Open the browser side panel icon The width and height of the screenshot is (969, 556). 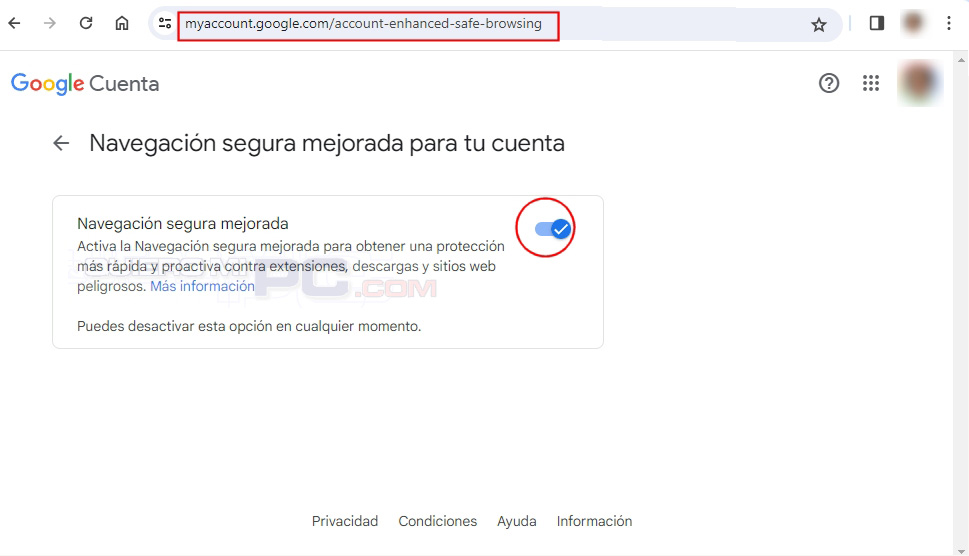[876, 23]
